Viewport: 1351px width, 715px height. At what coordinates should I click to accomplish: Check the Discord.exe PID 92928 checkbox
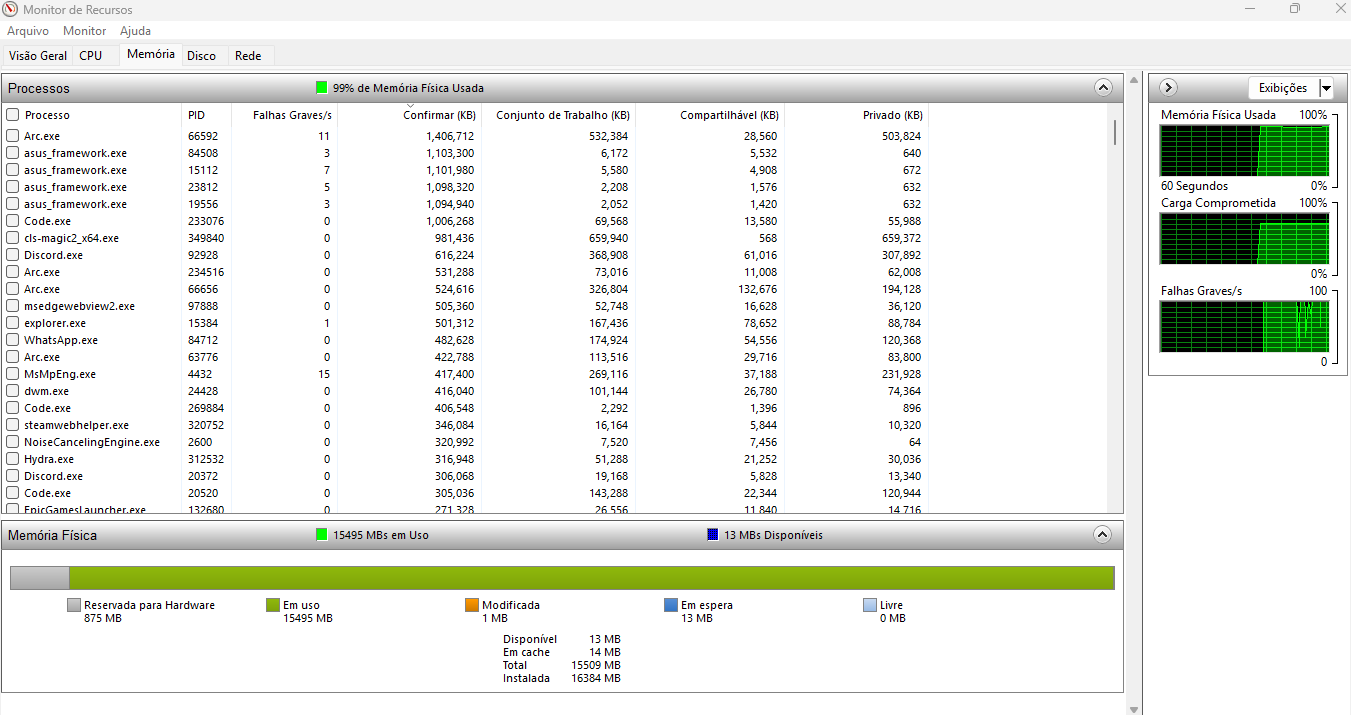pos(13,255)
